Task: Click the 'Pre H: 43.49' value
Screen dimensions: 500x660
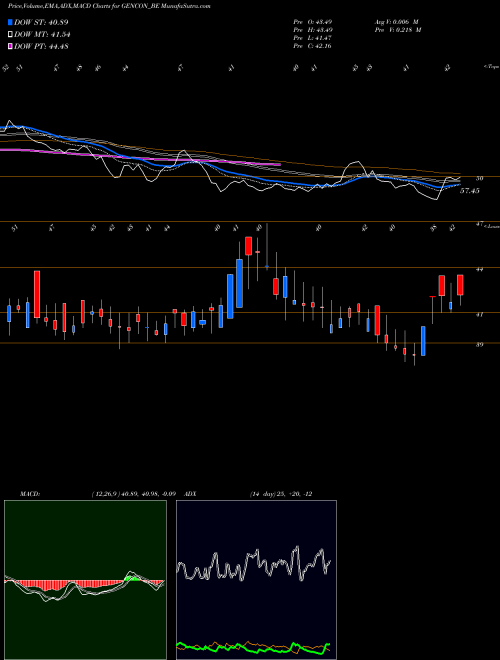Action: (x=313, y=30)
